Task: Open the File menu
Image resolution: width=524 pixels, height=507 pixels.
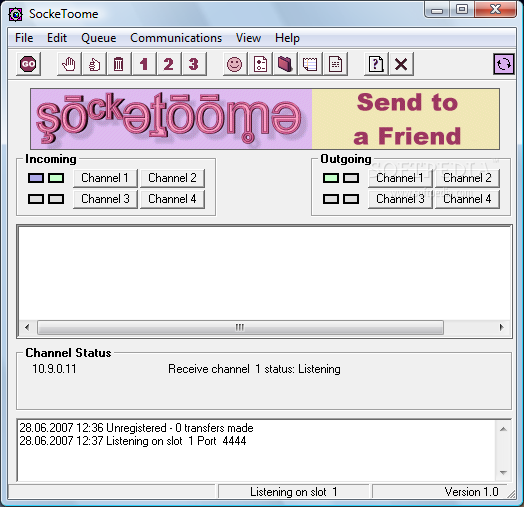Action: click(x=24, y=38)
